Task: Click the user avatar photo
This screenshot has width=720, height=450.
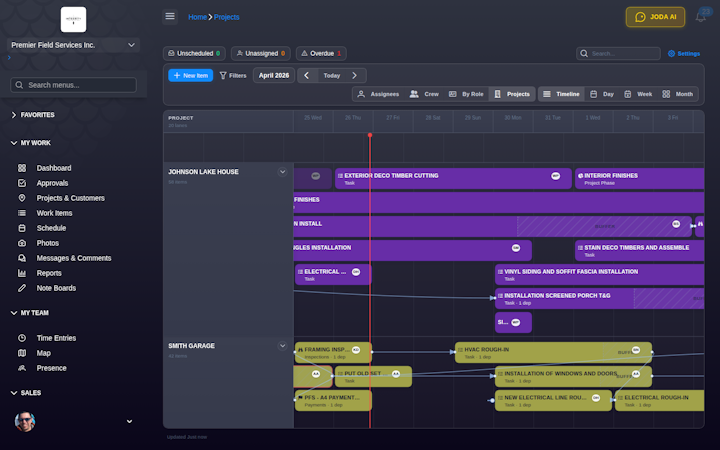Action: click(25, 421)
